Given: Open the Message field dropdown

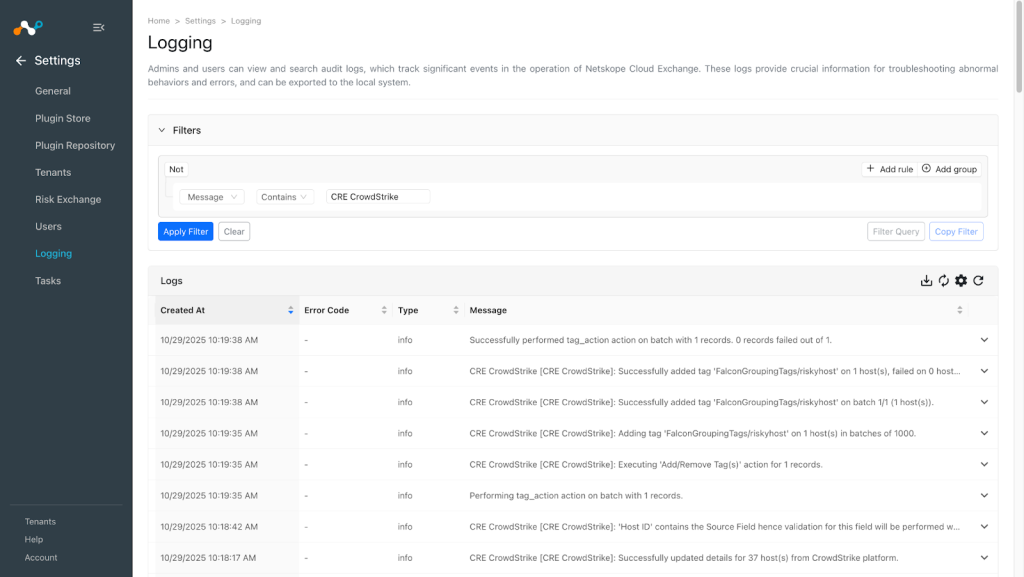Looking at the screenshot, I should click(212, 196).
